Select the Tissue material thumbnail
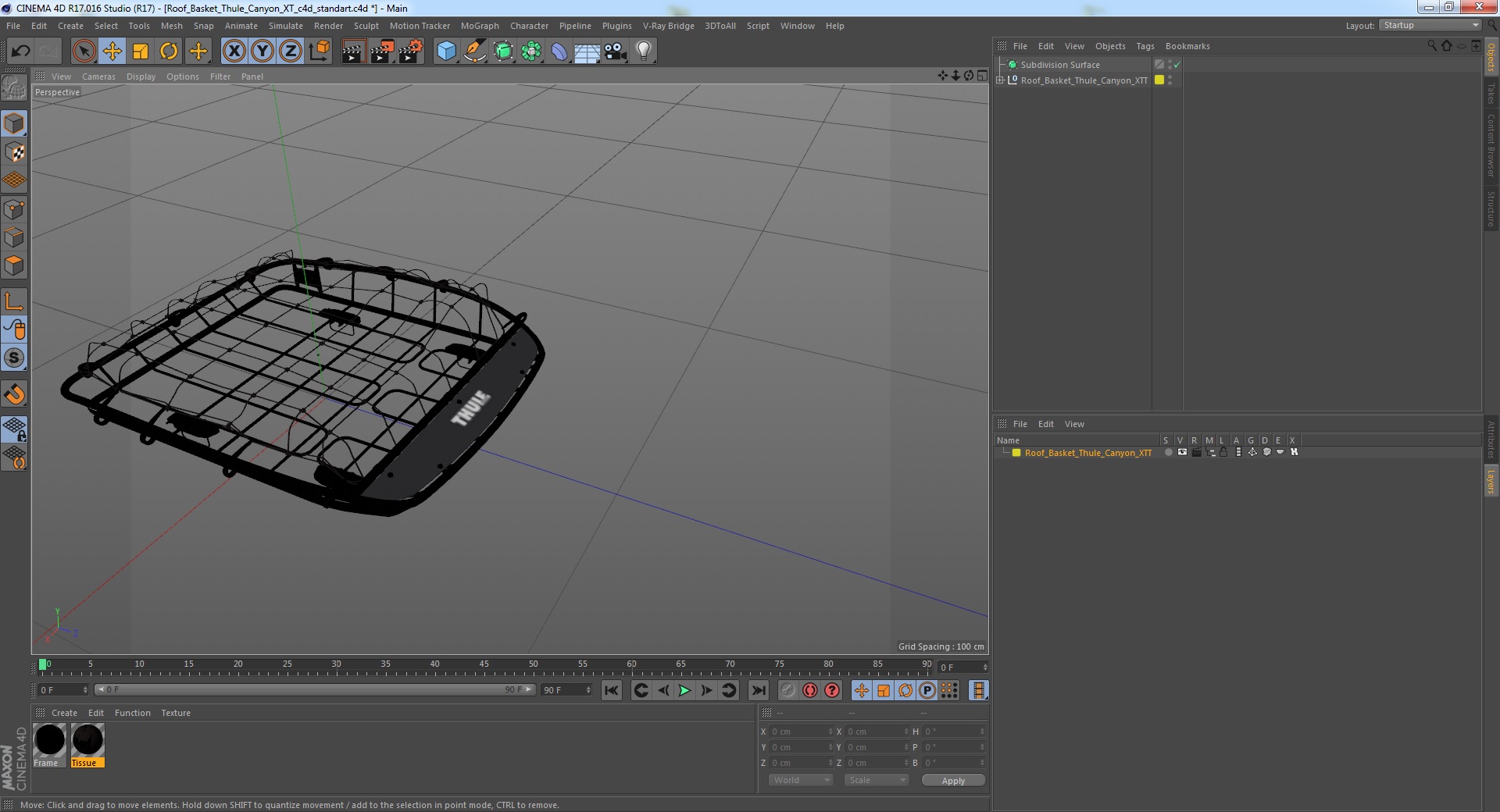The width and height of the screenshot is (1500, 812). coord(87,745)
